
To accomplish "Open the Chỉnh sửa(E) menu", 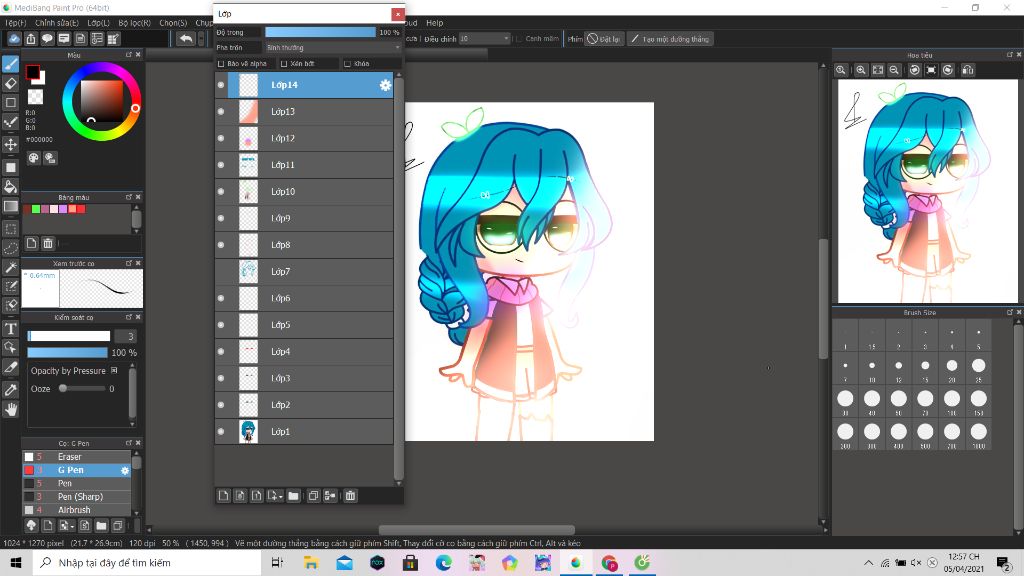I will click(x=57, y=23).
